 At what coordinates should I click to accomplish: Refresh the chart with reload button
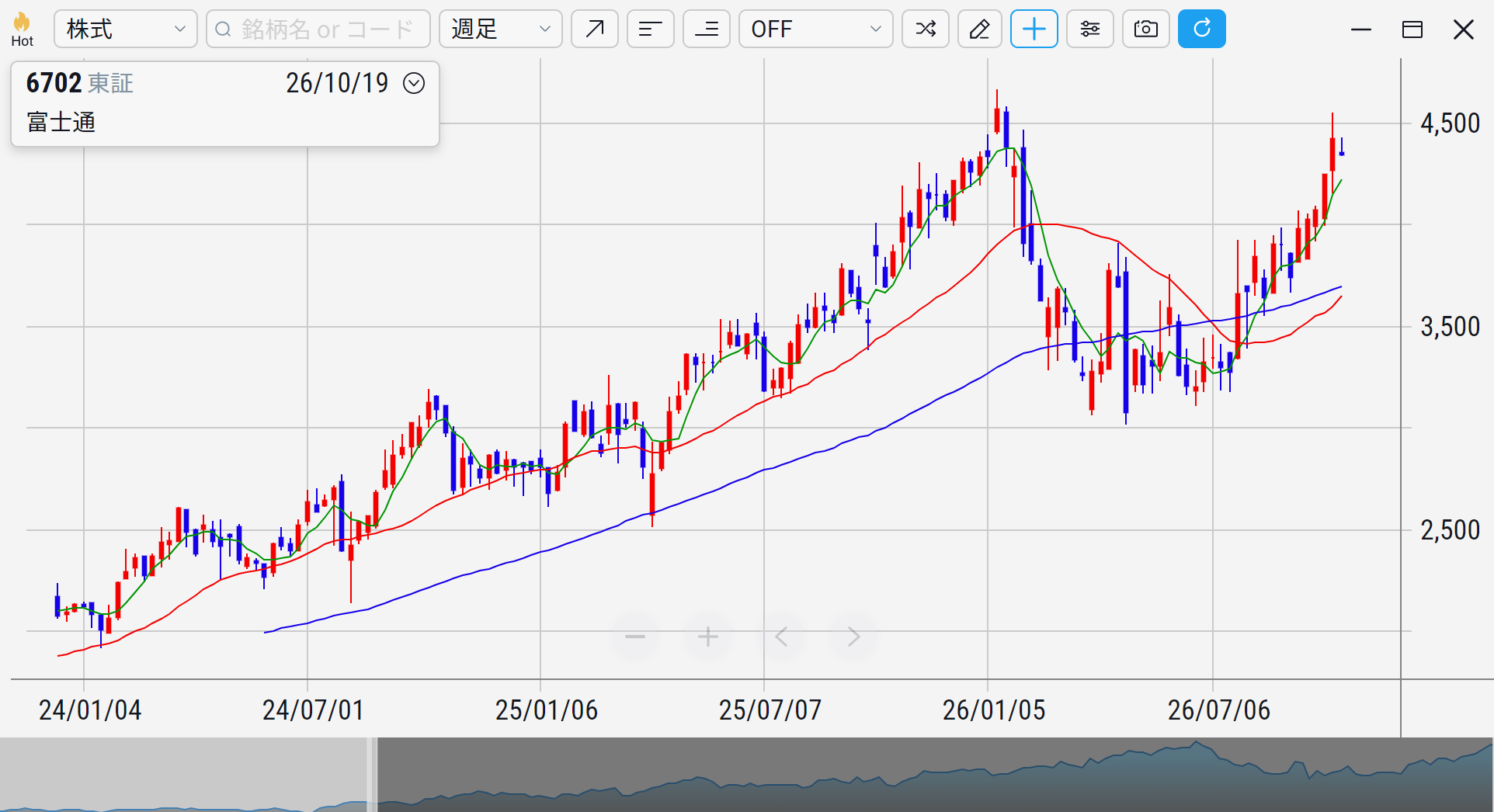(x=1202, y=29)
